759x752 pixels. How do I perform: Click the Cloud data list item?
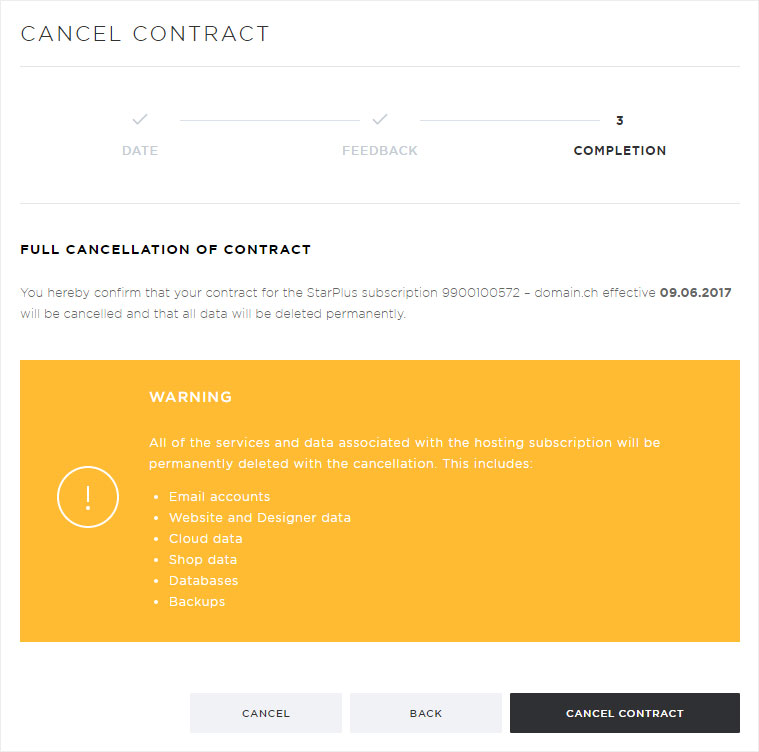[x=205, y=539]
